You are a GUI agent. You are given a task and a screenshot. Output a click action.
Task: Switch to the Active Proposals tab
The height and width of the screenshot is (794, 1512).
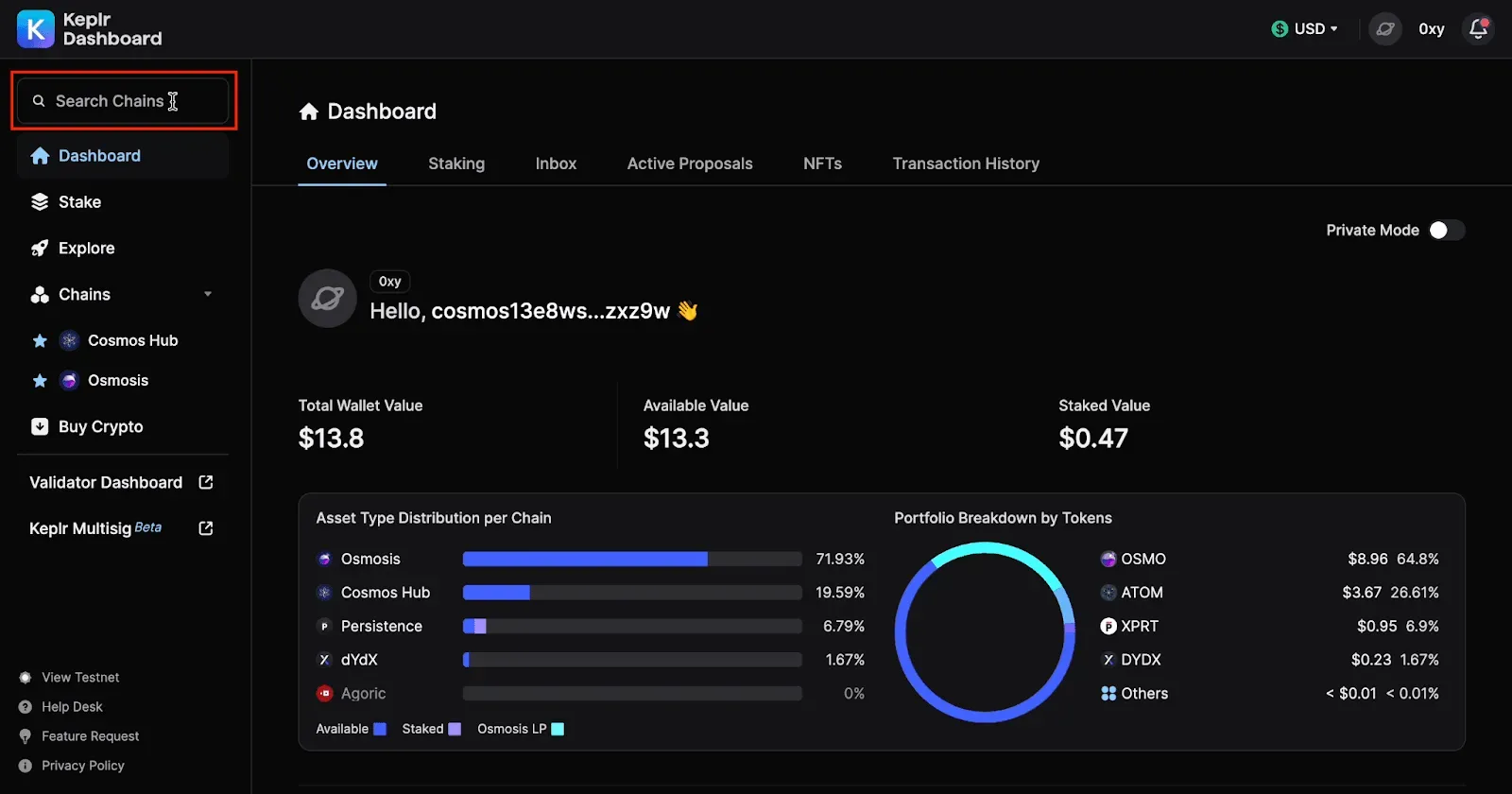pyautogui.click(x=690, y=164)
